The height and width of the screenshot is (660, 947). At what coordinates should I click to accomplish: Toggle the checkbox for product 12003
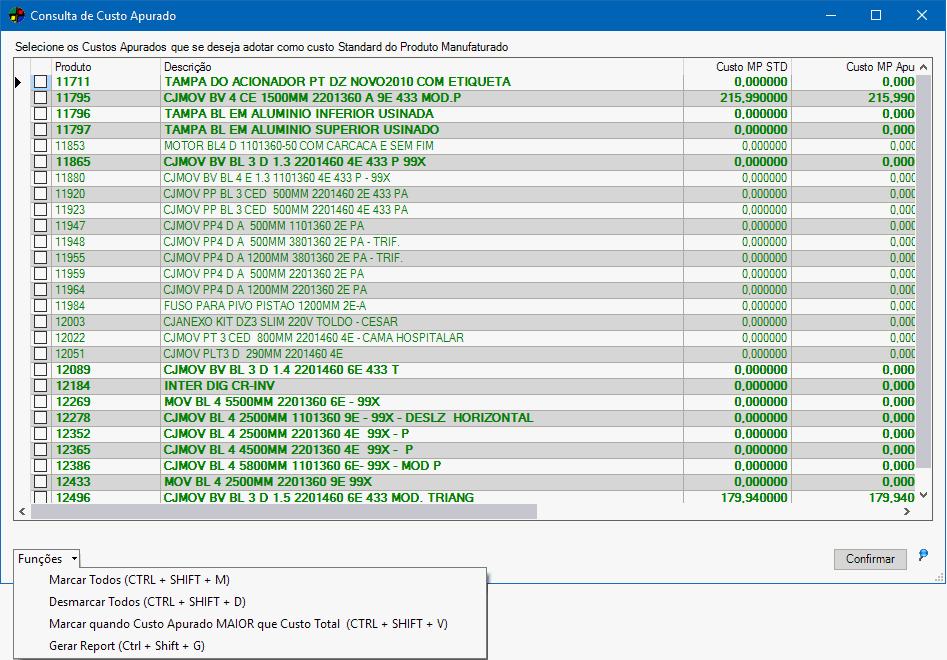(40, 322)
